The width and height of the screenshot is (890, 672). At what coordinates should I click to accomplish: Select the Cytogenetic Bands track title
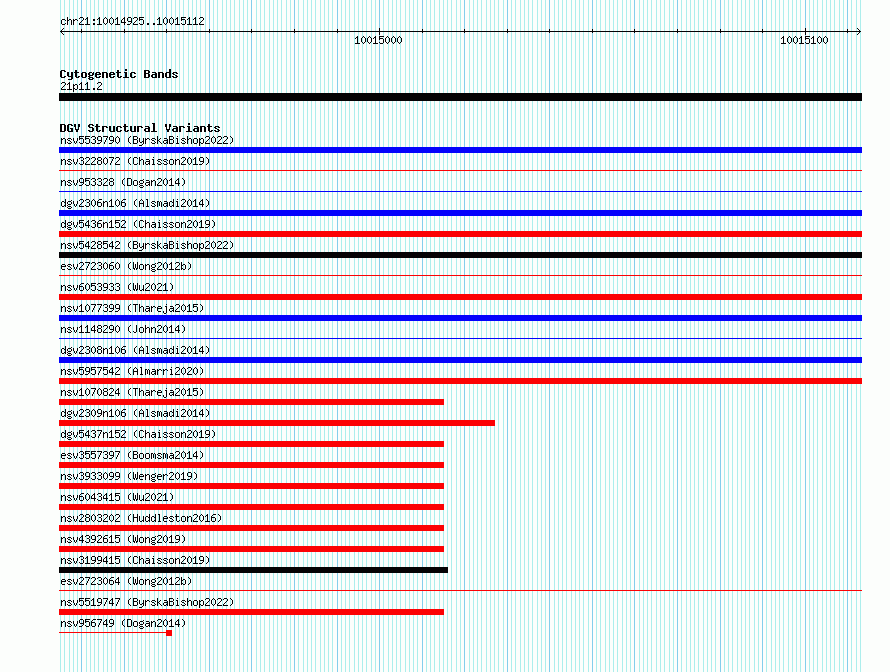(119, 74)
